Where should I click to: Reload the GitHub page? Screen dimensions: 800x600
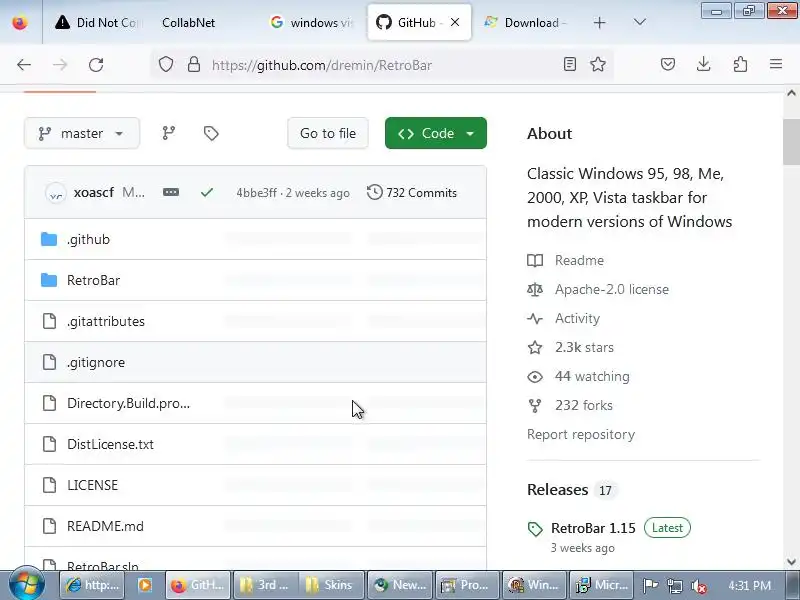[96, 65]
